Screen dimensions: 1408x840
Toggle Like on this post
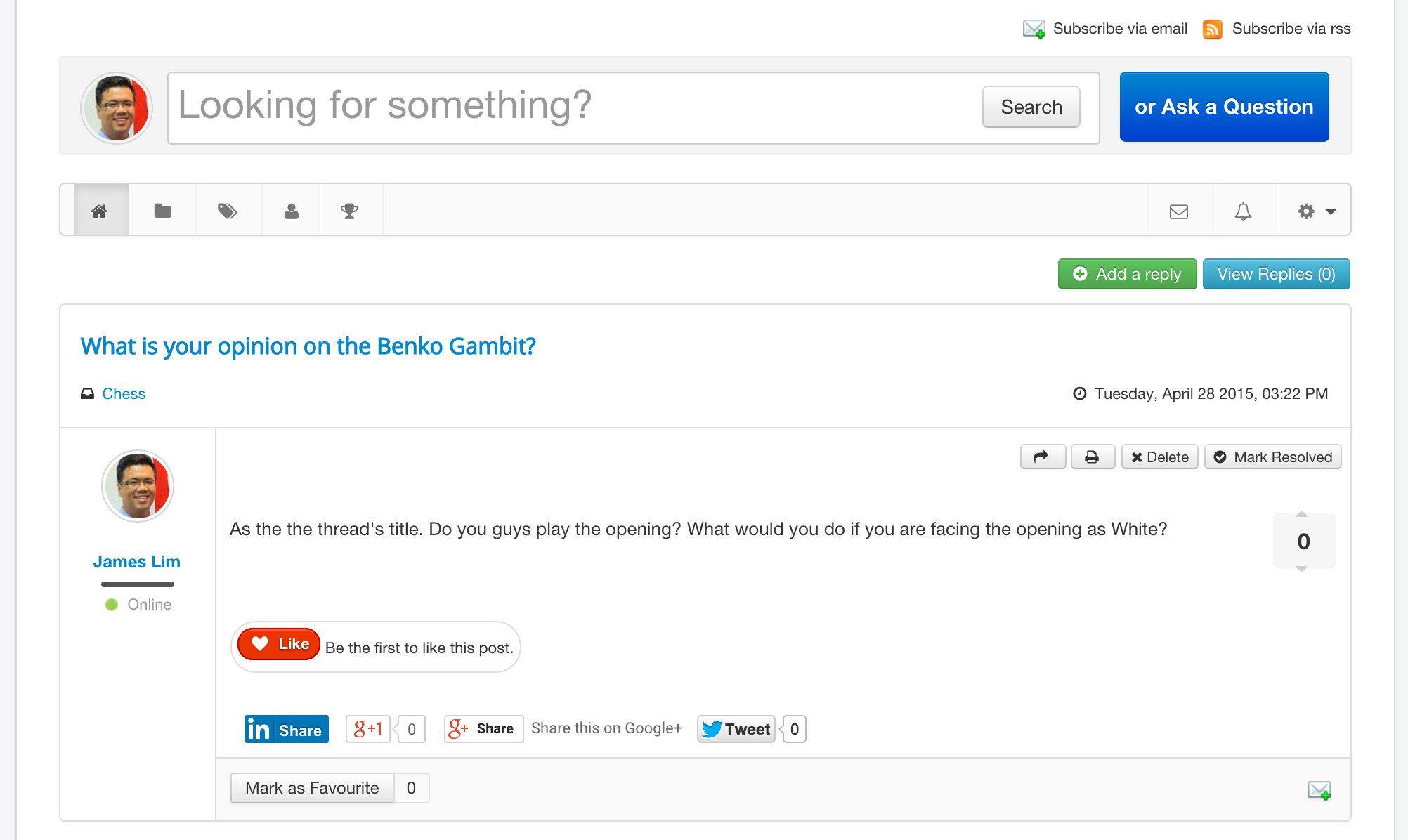coord(280,644)
